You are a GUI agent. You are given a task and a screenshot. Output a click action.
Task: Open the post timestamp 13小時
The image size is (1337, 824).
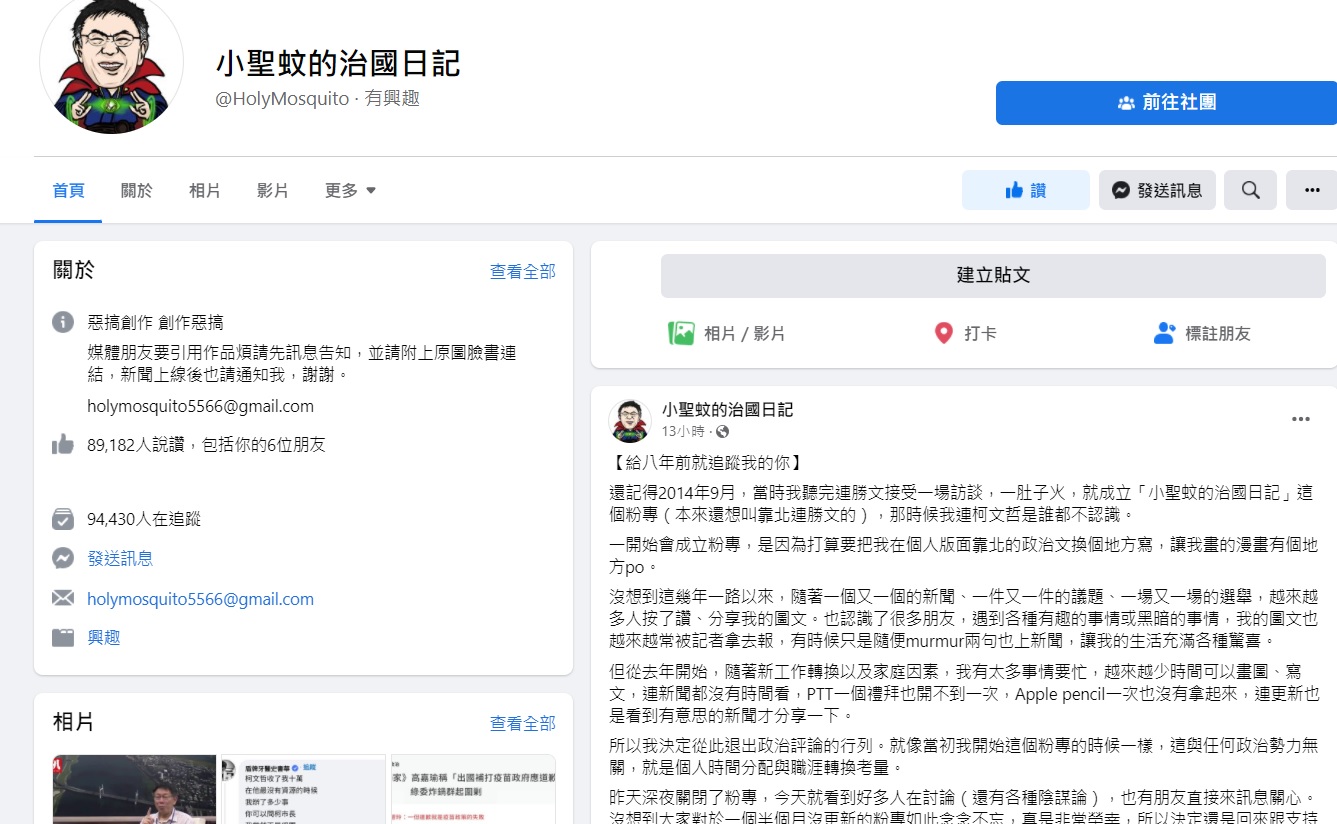tap(682, 432)
